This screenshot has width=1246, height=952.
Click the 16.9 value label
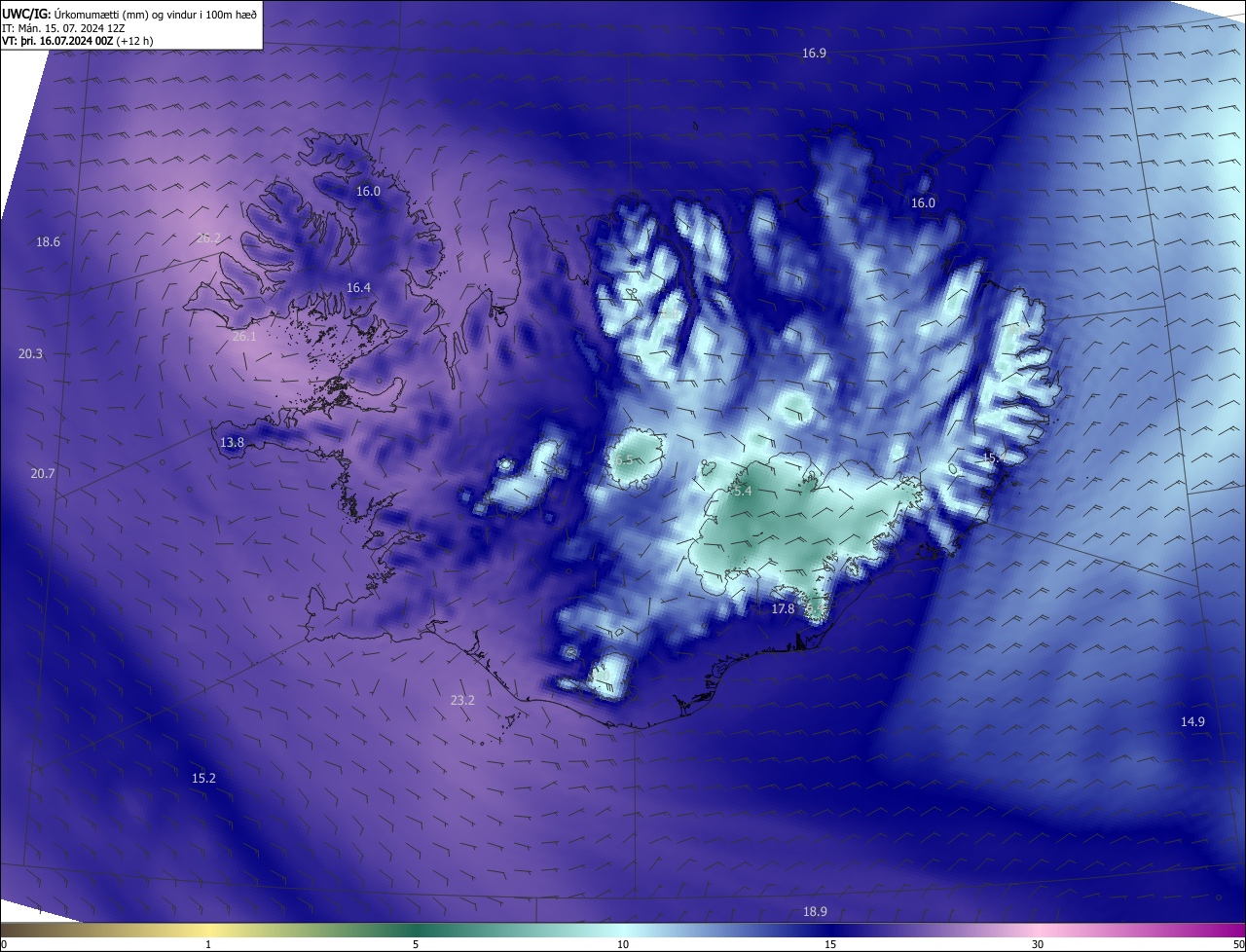pos(814,54)
